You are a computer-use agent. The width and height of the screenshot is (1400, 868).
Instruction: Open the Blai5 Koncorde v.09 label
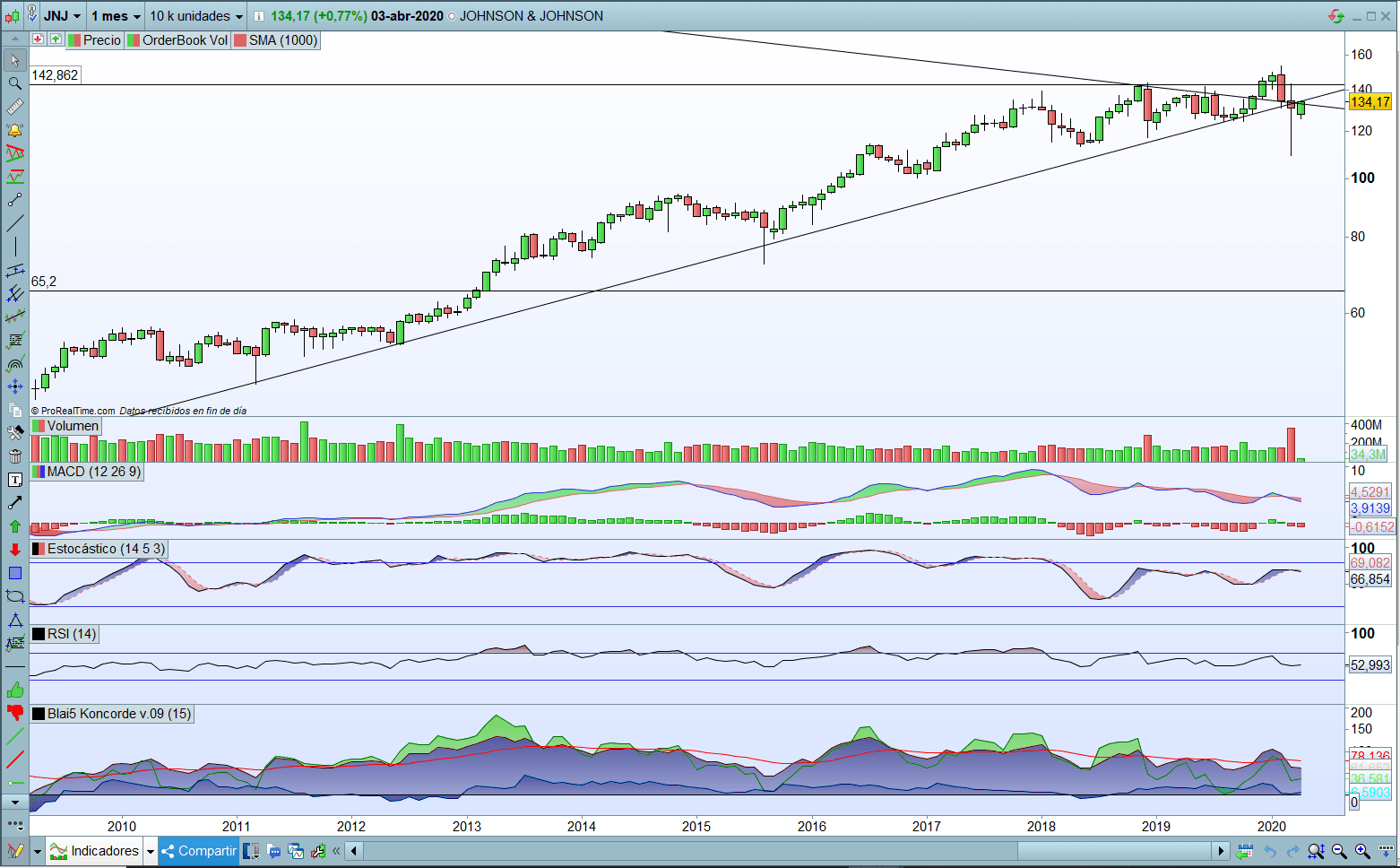coord(112,714)
